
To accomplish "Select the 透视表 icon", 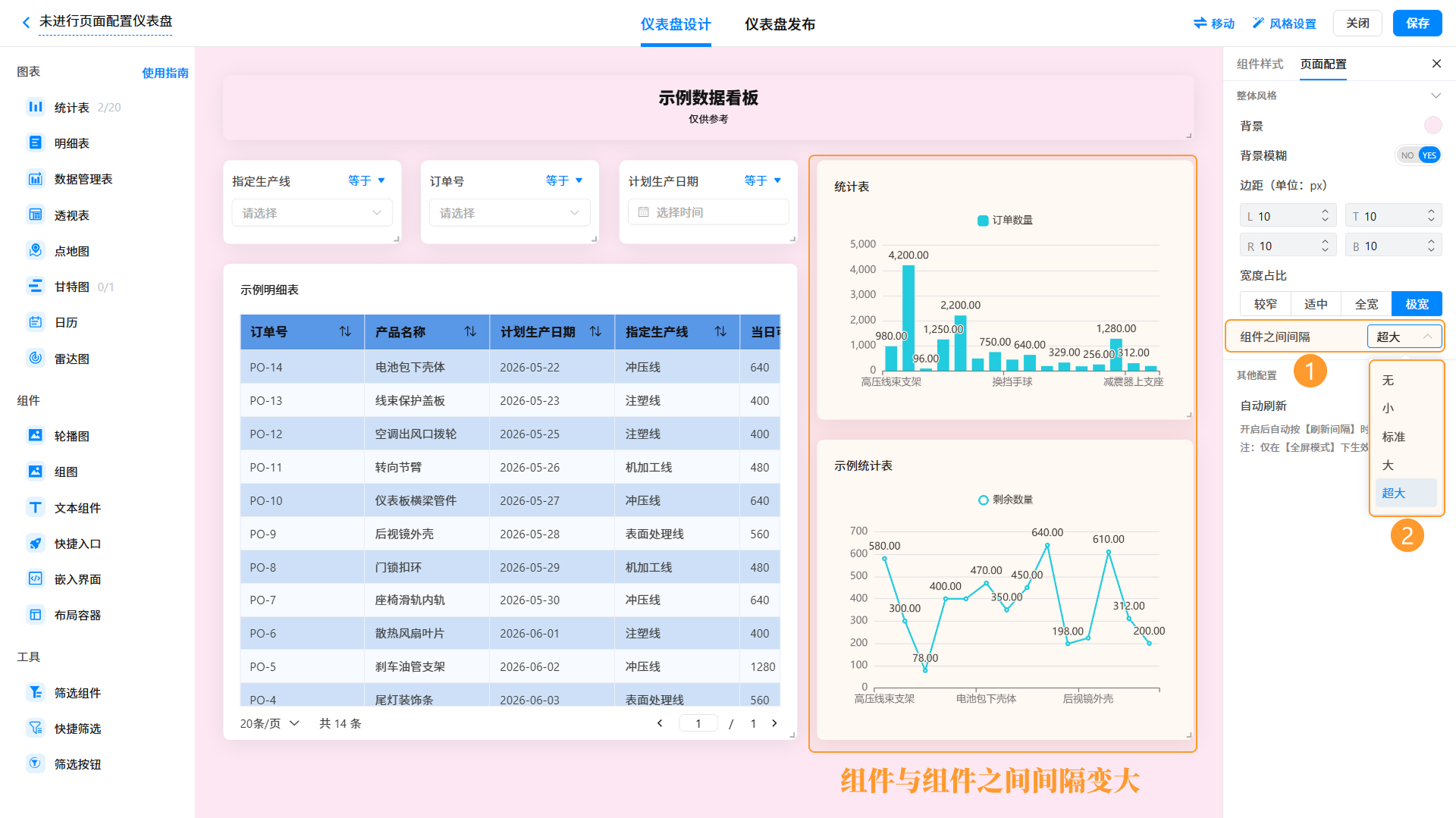I will pos(36,215).
